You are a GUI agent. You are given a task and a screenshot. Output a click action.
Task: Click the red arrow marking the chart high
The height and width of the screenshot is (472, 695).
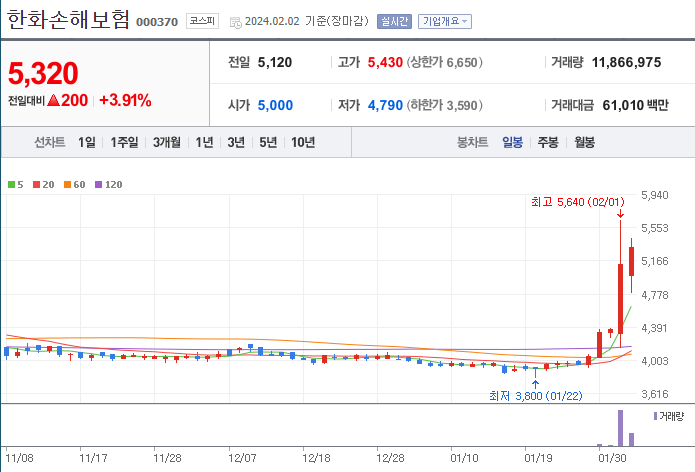coord(621,214)
